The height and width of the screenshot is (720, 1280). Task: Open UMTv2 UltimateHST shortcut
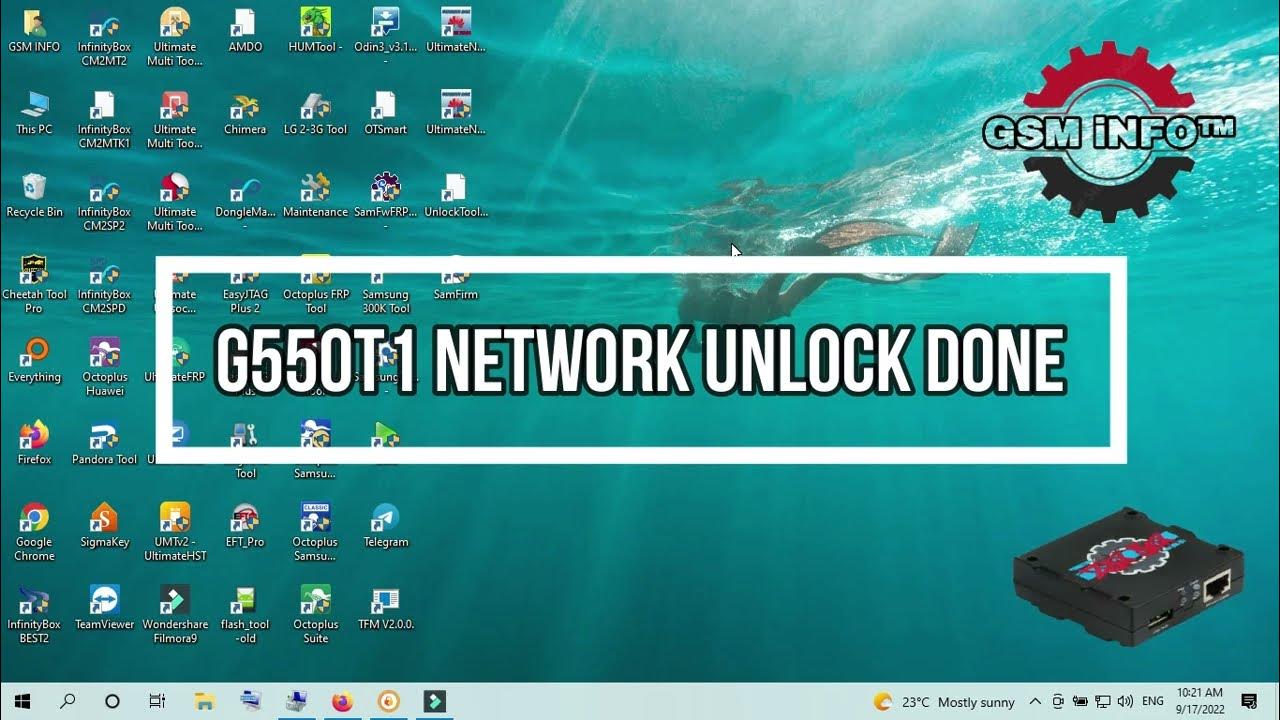[175, 532]
